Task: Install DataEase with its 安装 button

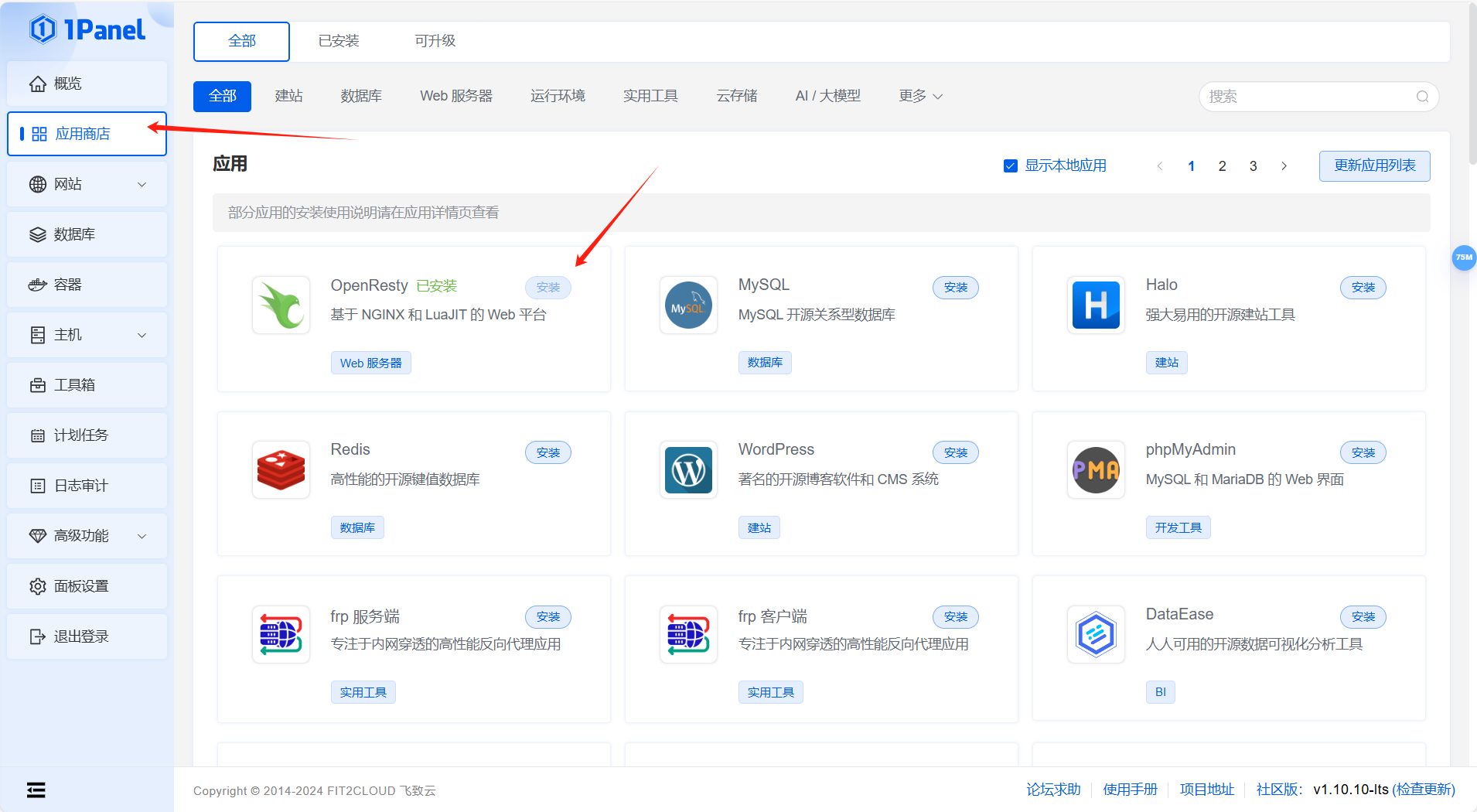Action: [x=1363, y=616]
